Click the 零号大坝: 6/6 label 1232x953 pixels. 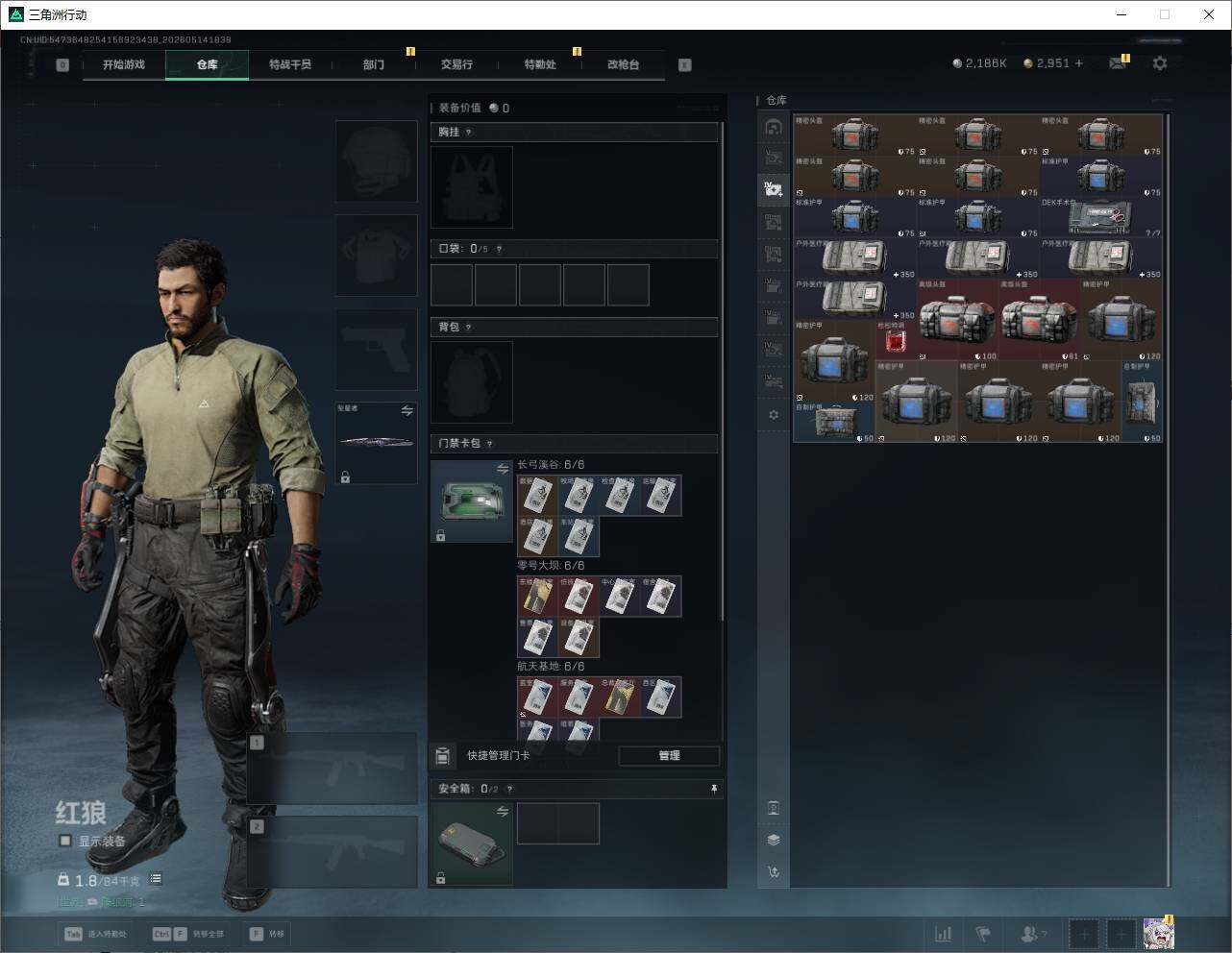coord(551,566)
